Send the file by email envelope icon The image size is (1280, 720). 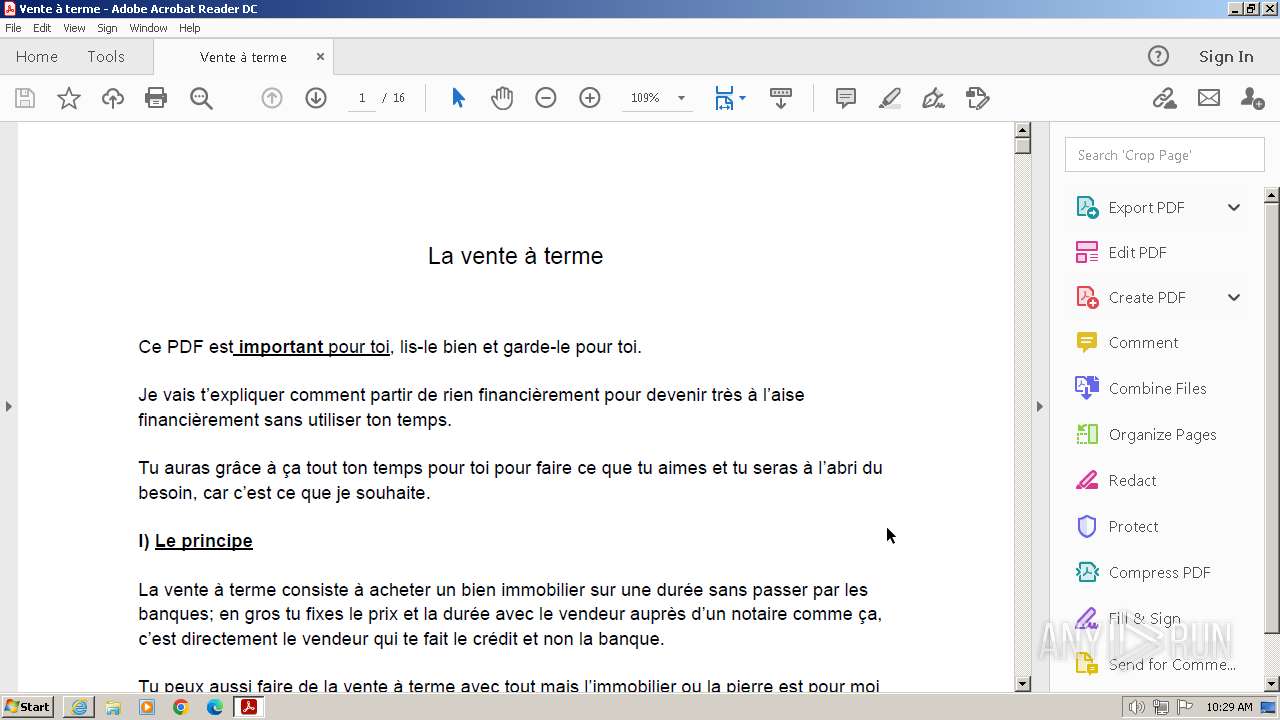click(1209, 98)
